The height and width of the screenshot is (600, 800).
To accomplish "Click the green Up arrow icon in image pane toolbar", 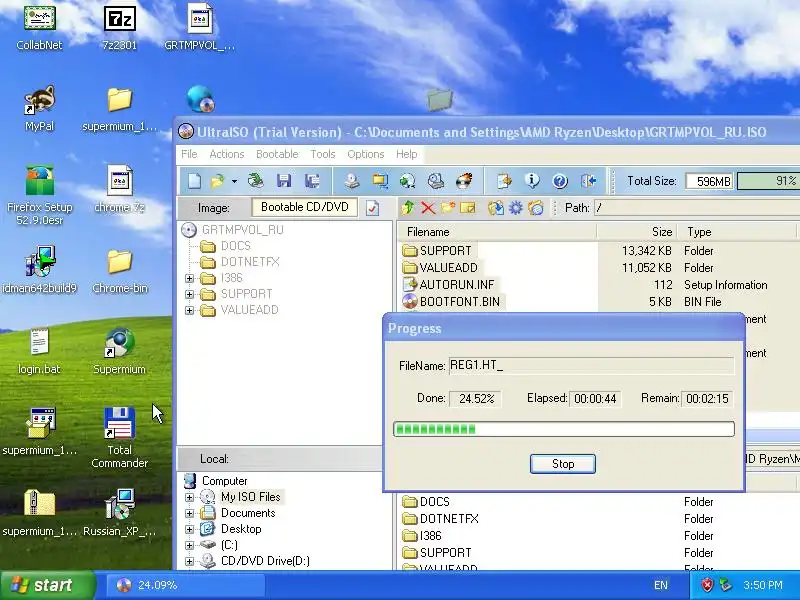I will [x=407, y=208].
